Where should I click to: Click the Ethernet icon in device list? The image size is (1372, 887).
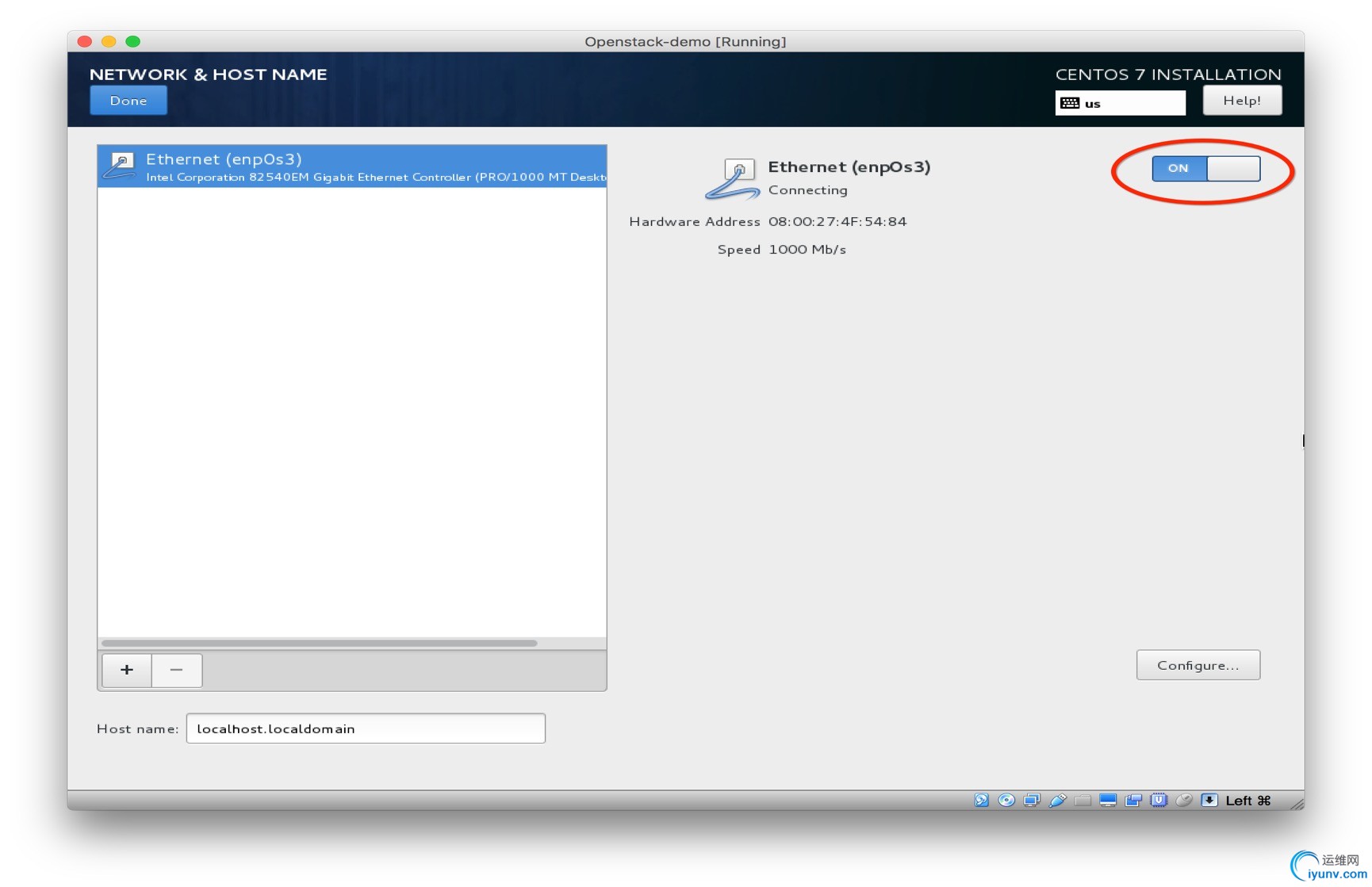click(121, 166)
